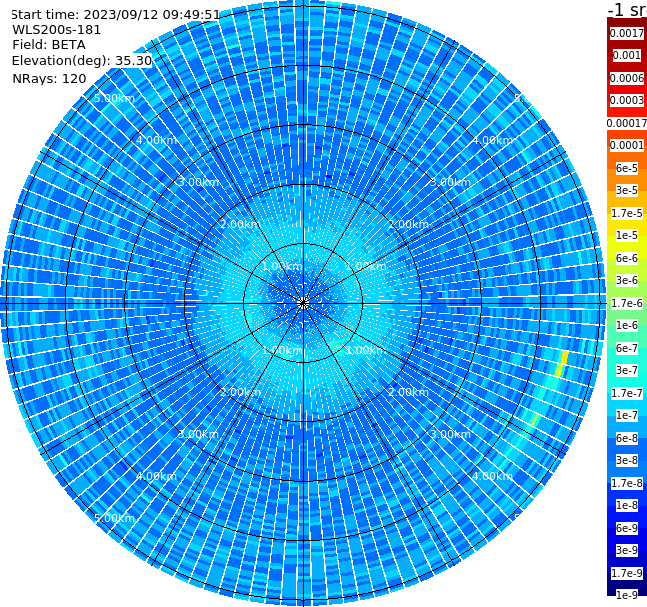Image resolution: width=647 pixels, height=607 pixels.
Task: Click the 1.7e-6 colorbar label
Action: 627,303
